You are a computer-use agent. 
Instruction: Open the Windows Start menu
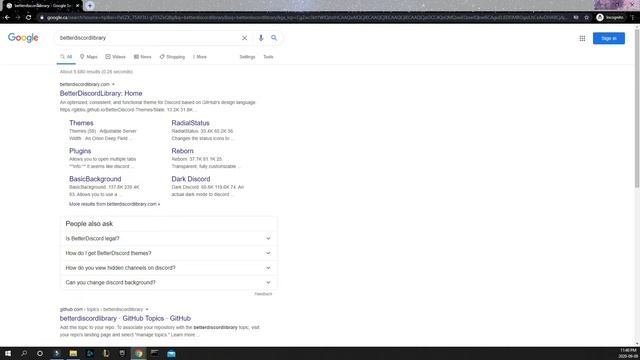click(x=8, y=353)
